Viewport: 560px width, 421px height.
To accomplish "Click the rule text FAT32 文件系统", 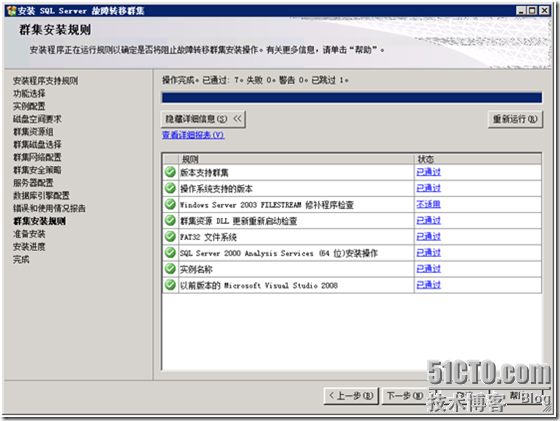I will pyautogui.click(x=209, y=237).
